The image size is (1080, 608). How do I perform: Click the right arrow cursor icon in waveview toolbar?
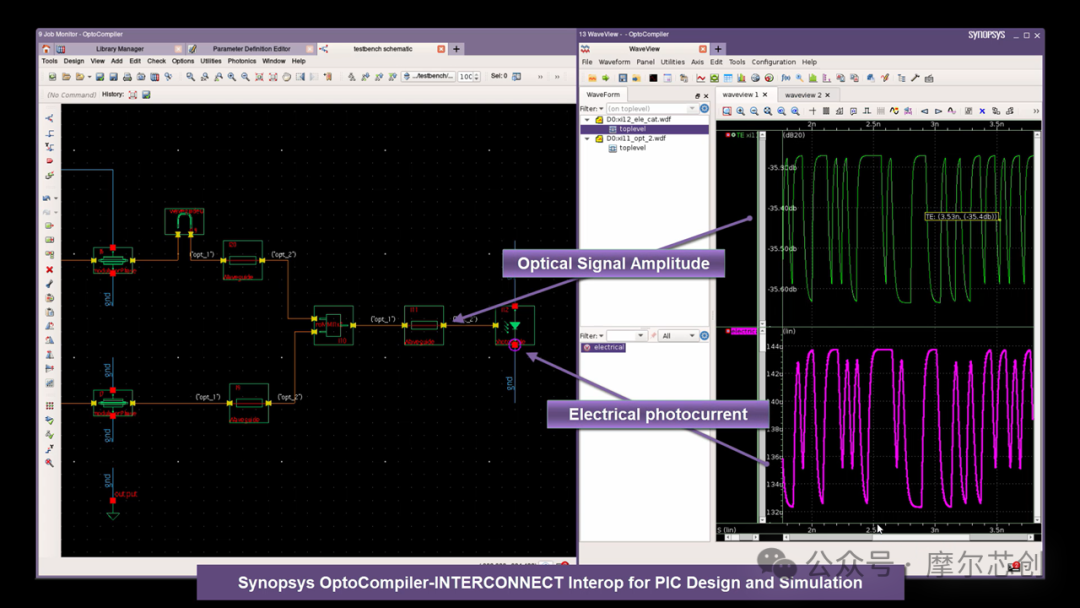938,111
